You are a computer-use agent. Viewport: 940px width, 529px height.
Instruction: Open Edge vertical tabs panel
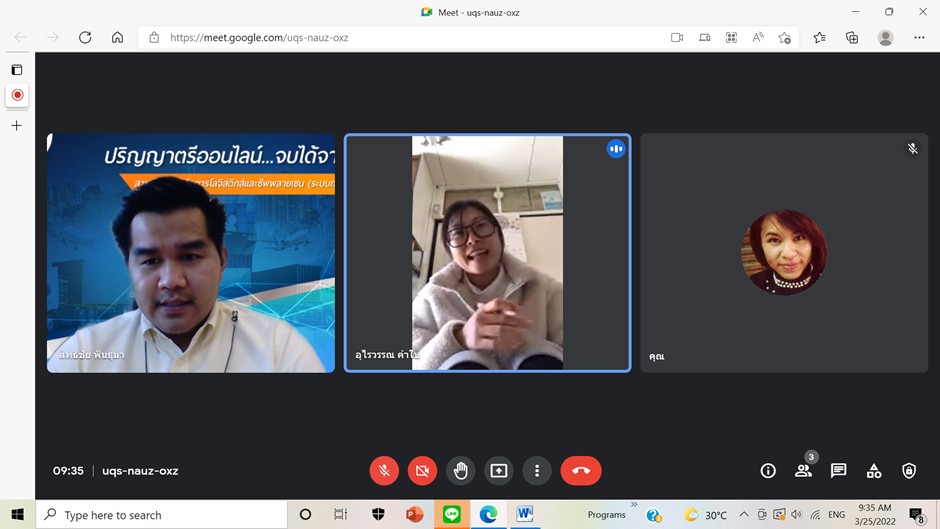[x=17, y=70]
